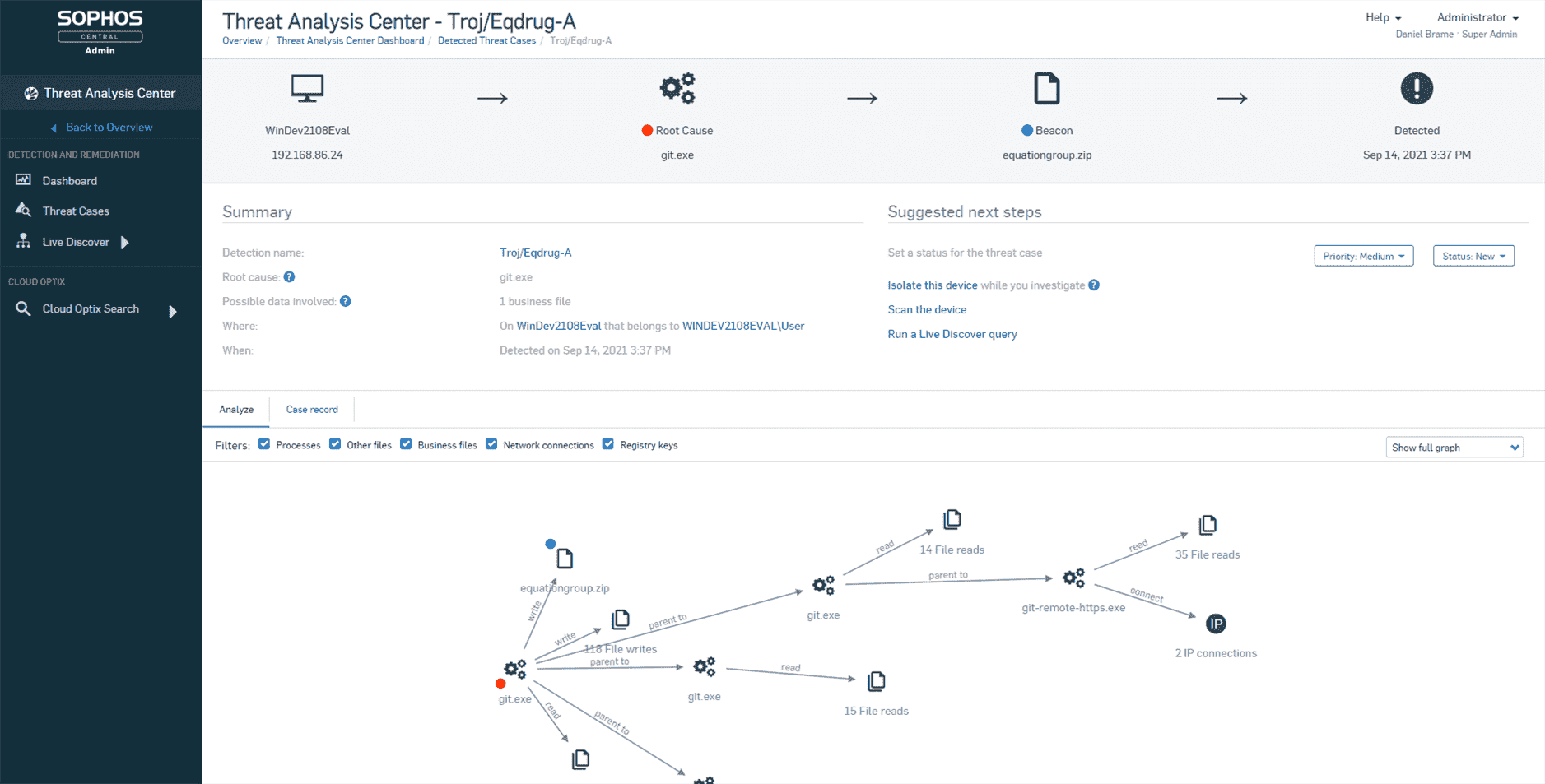Click help icon next to Isolate this device

1094,285
